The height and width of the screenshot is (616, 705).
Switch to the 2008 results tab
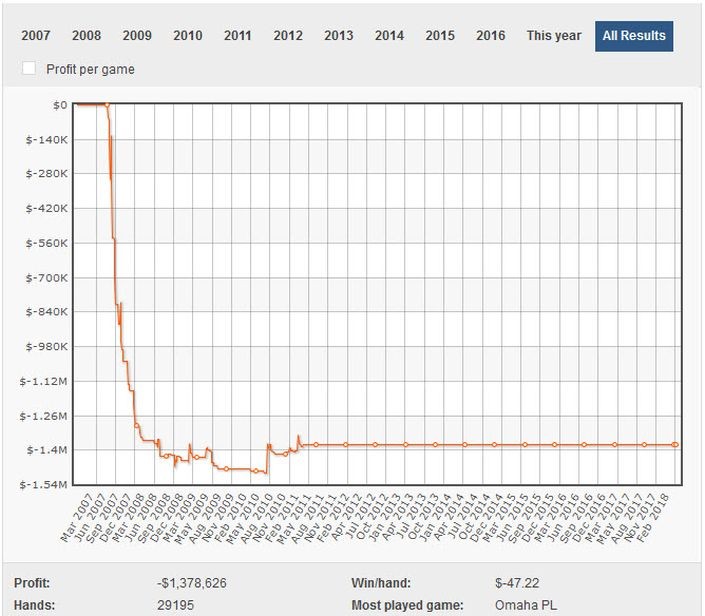coord(86,36)
